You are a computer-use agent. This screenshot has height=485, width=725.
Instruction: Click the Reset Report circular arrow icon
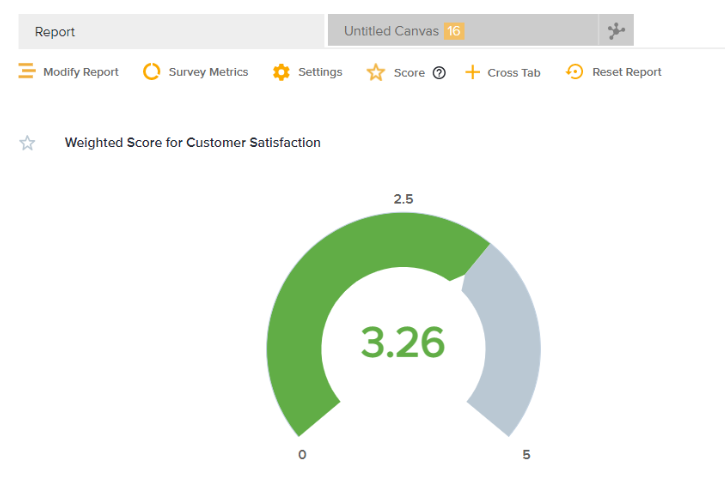click(x=575, y=72)
